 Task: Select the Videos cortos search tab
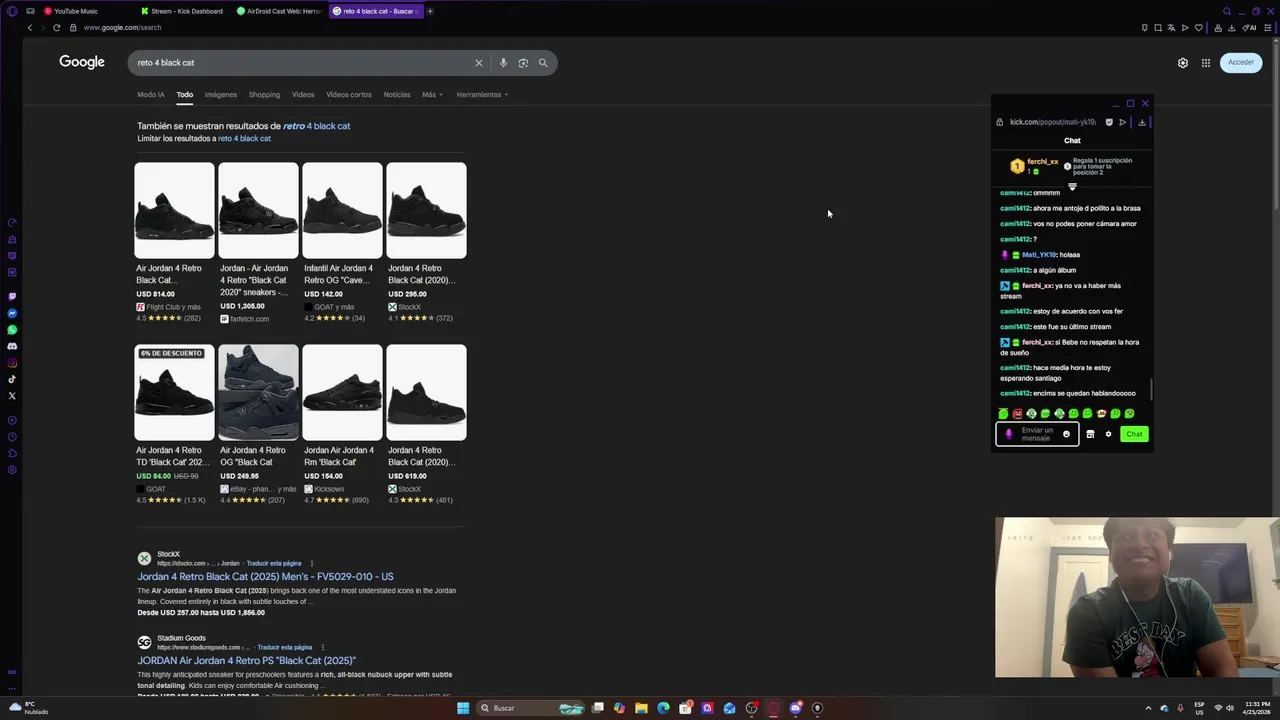tap(349, 95)
